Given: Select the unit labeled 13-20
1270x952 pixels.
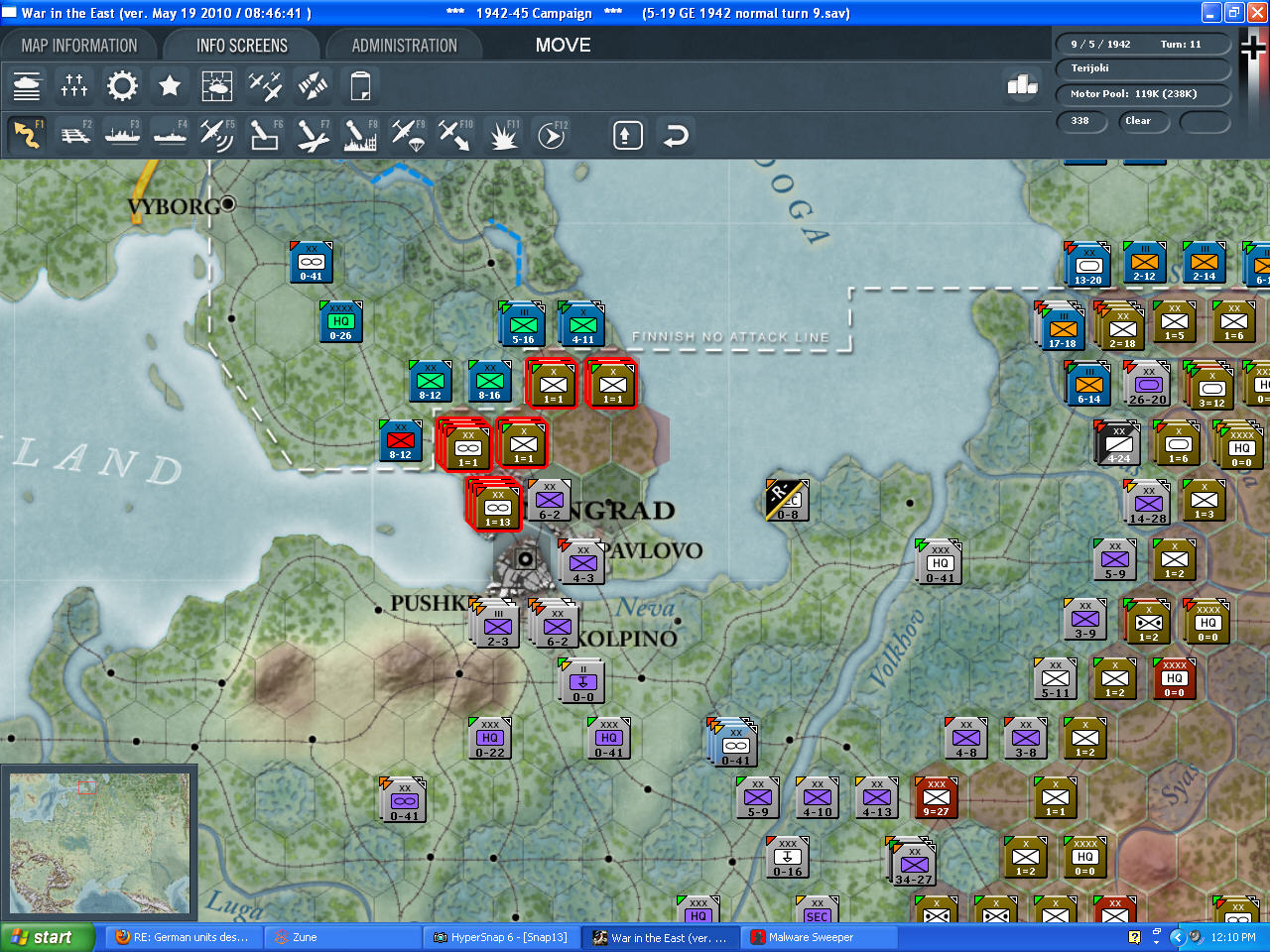Looking at the screenshot, I should 1086,265.
